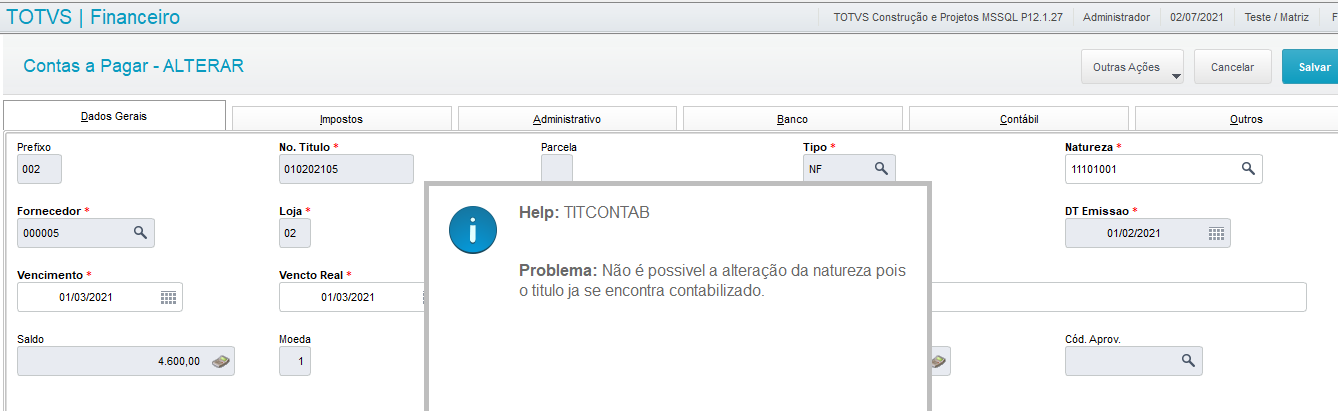Click the Natureza input field with 11101001
This screenshot has height=411, width=1338.
[x=1164, y=170]
